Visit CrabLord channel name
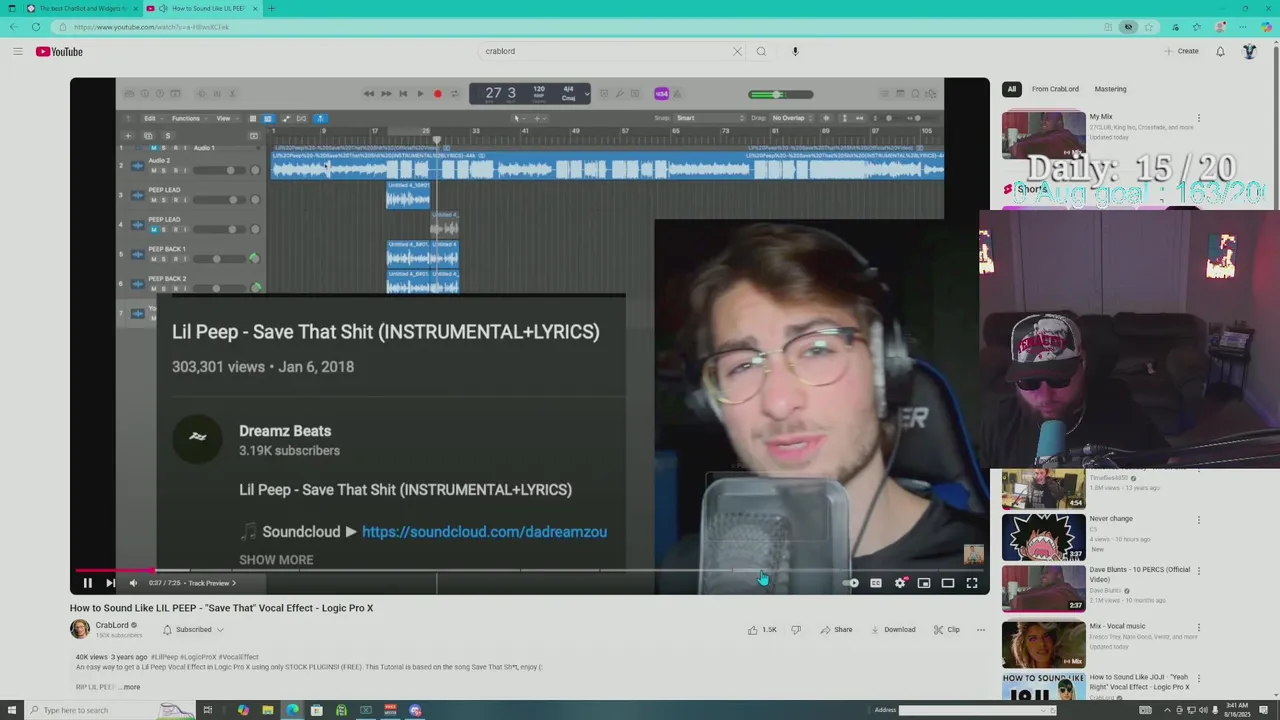Viewport: 1280px width, 720px height. tap(112, 625)
